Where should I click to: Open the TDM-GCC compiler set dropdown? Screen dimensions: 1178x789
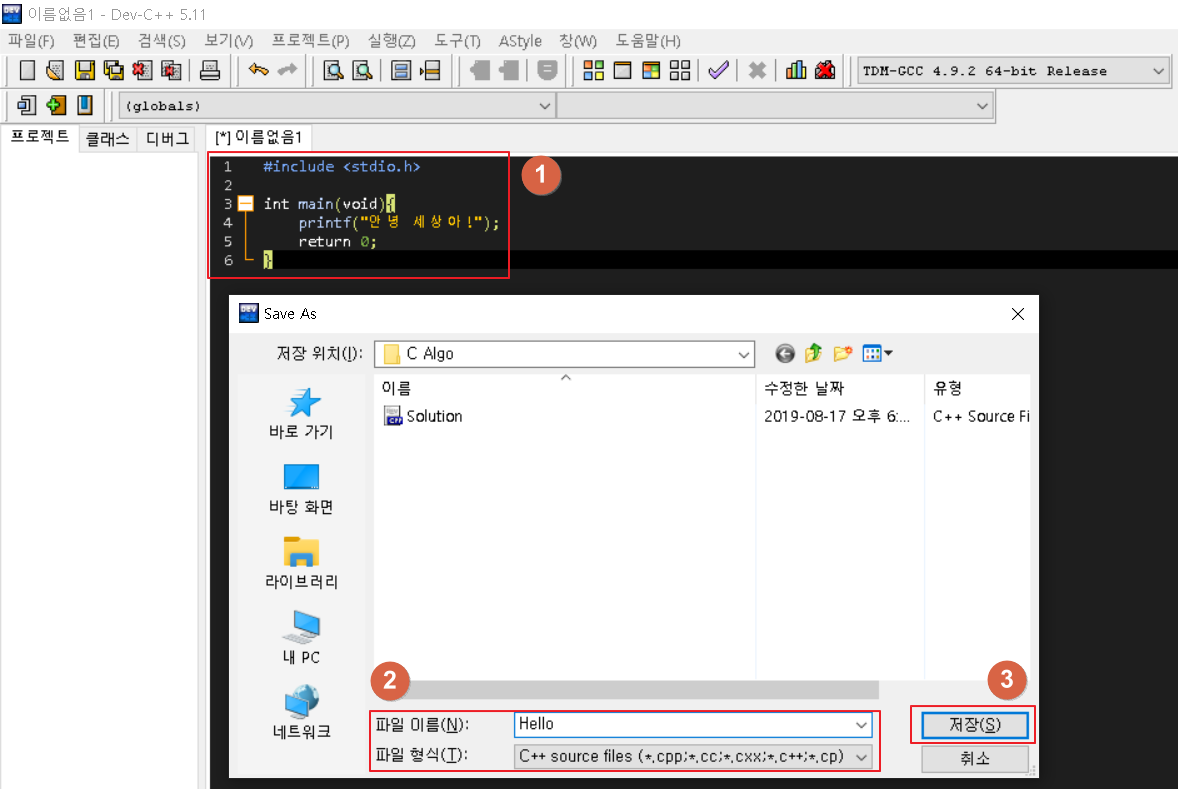[1158, 71]
